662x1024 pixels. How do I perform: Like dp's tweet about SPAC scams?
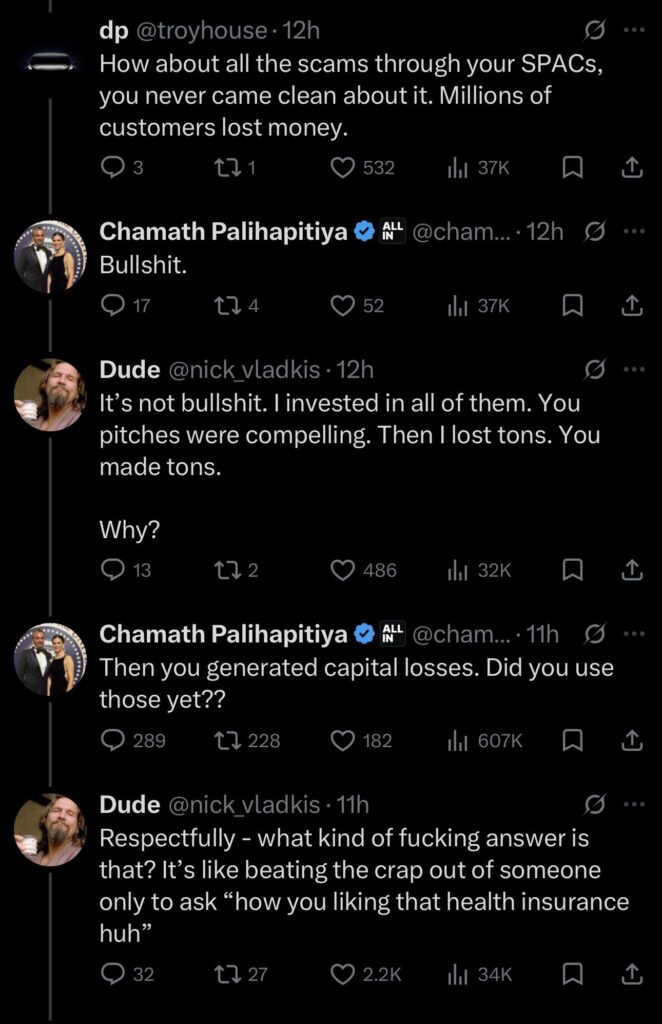pyautogui.click(x=343, y=168)
